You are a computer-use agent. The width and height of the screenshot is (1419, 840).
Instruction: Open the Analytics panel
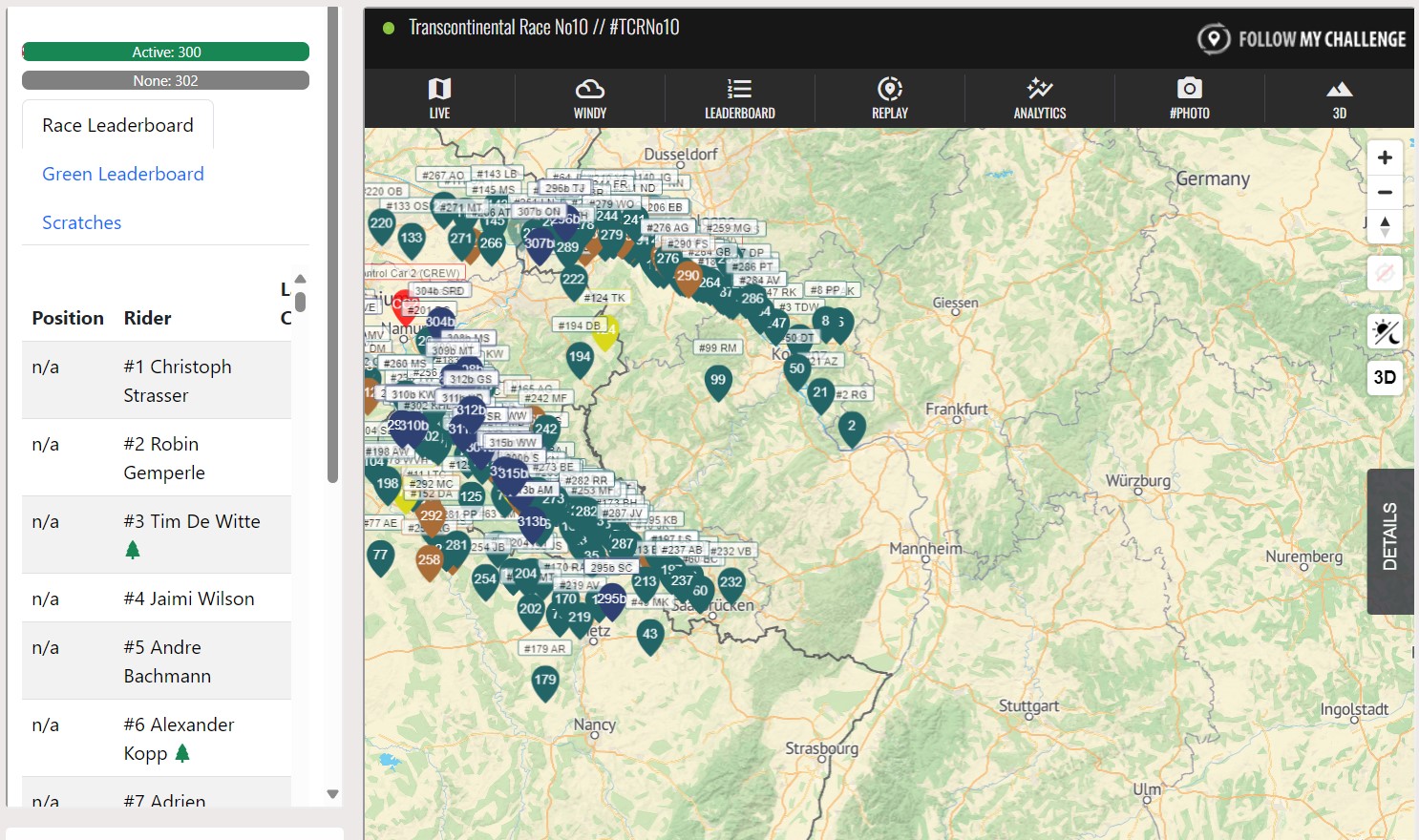1039,98
